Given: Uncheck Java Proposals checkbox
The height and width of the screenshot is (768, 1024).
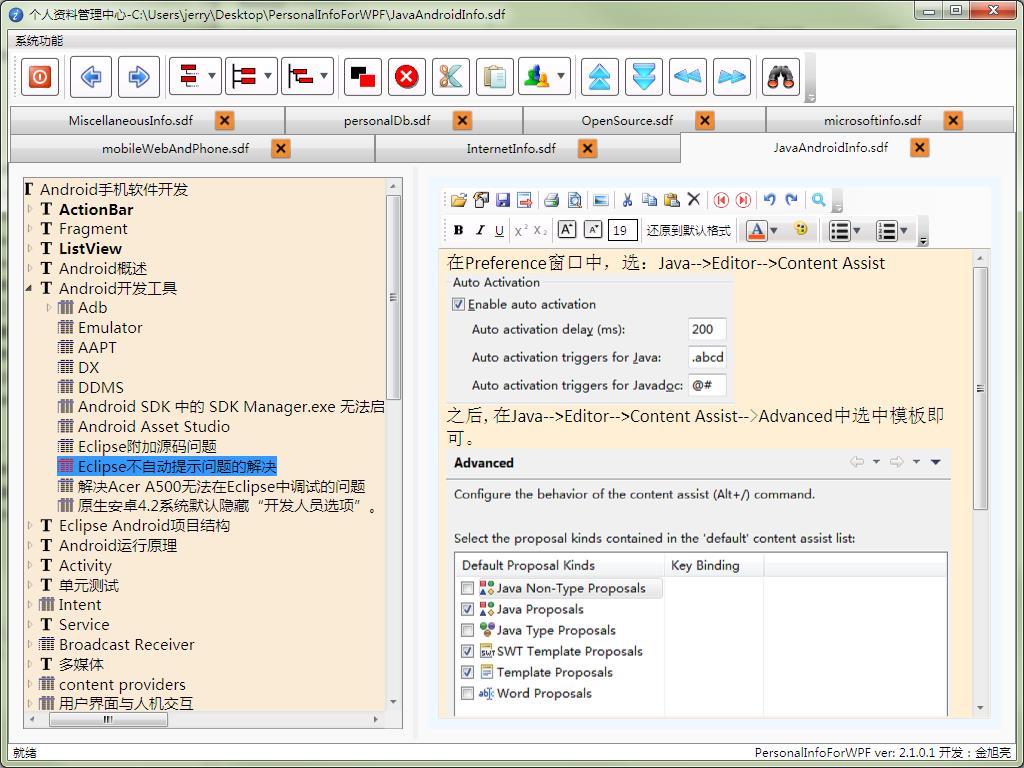Looking at the screenshot, I should click(x=467, y=609).
